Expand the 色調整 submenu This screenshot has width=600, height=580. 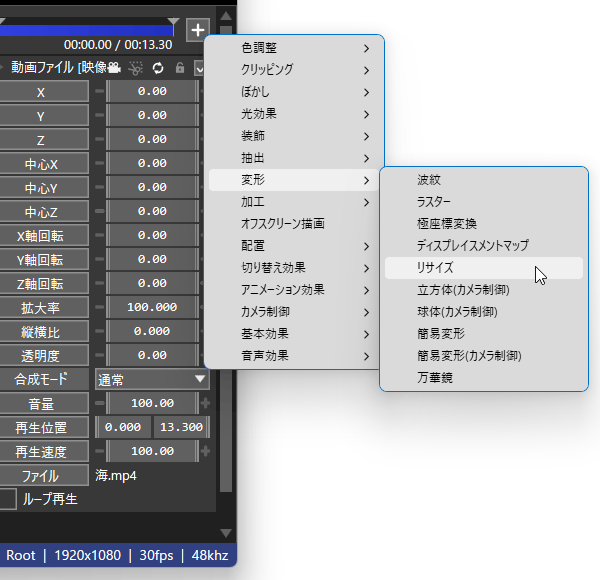[294, 48]
